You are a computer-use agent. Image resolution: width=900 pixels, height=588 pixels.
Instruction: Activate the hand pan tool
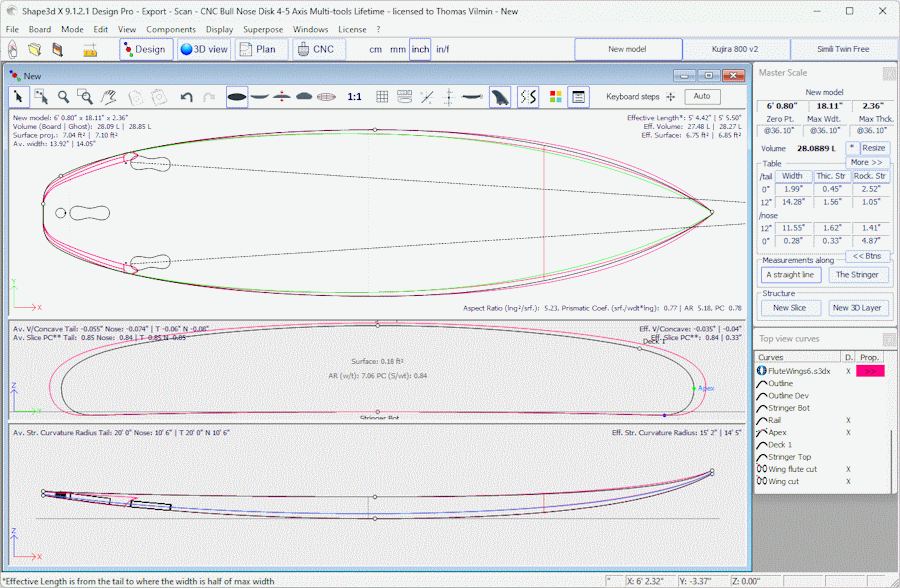(x=109, y=97)
